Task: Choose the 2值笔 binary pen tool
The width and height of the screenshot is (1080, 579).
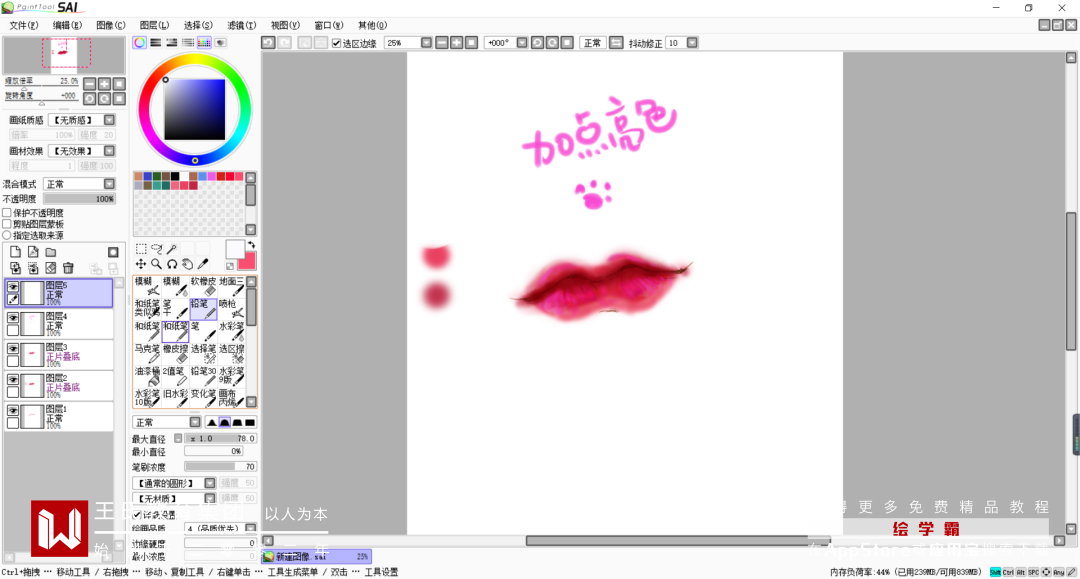Action: tap(175, 376)
